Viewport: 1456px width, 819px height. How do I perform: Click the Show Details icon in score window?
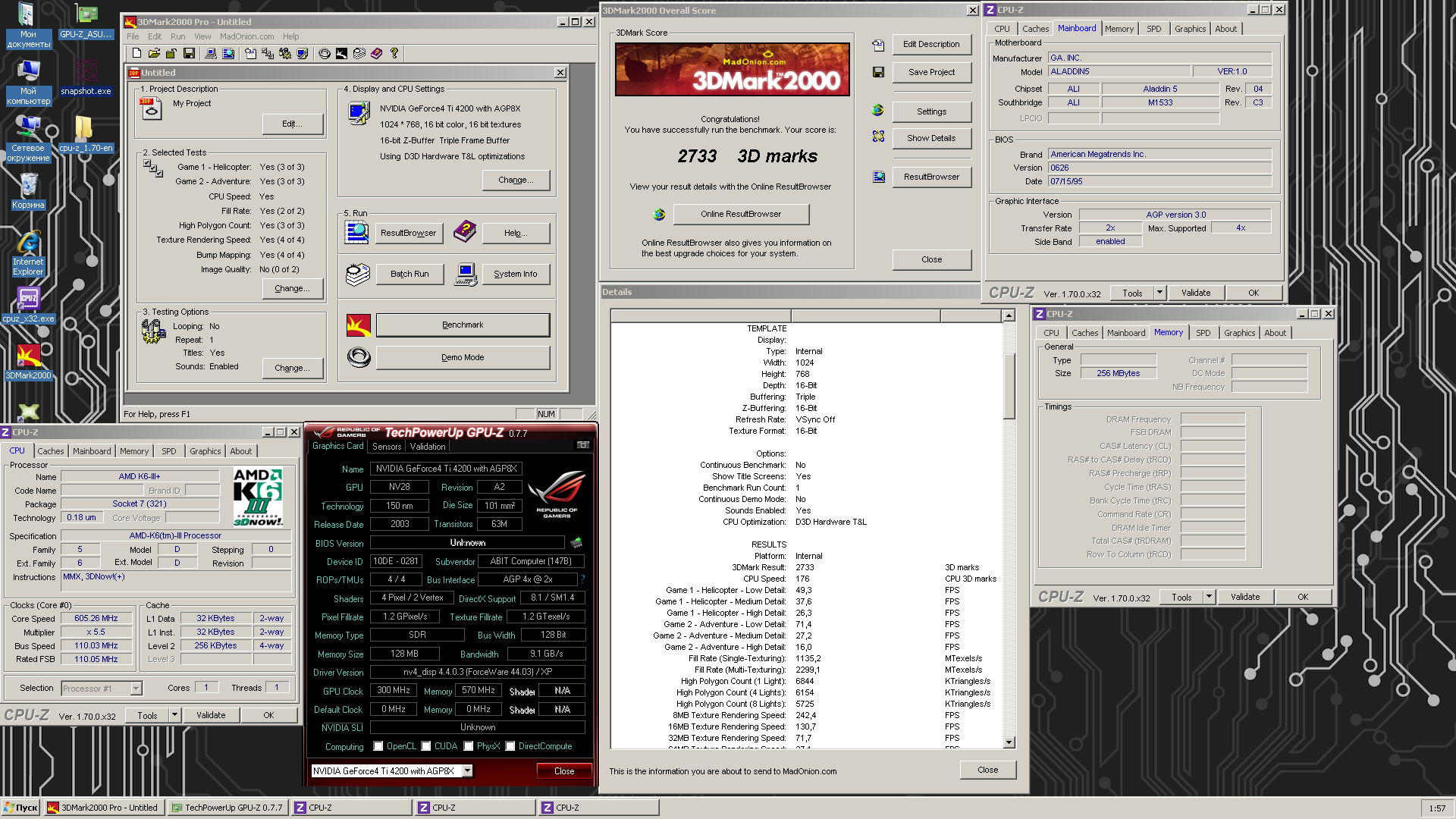[x=878, y=136]
